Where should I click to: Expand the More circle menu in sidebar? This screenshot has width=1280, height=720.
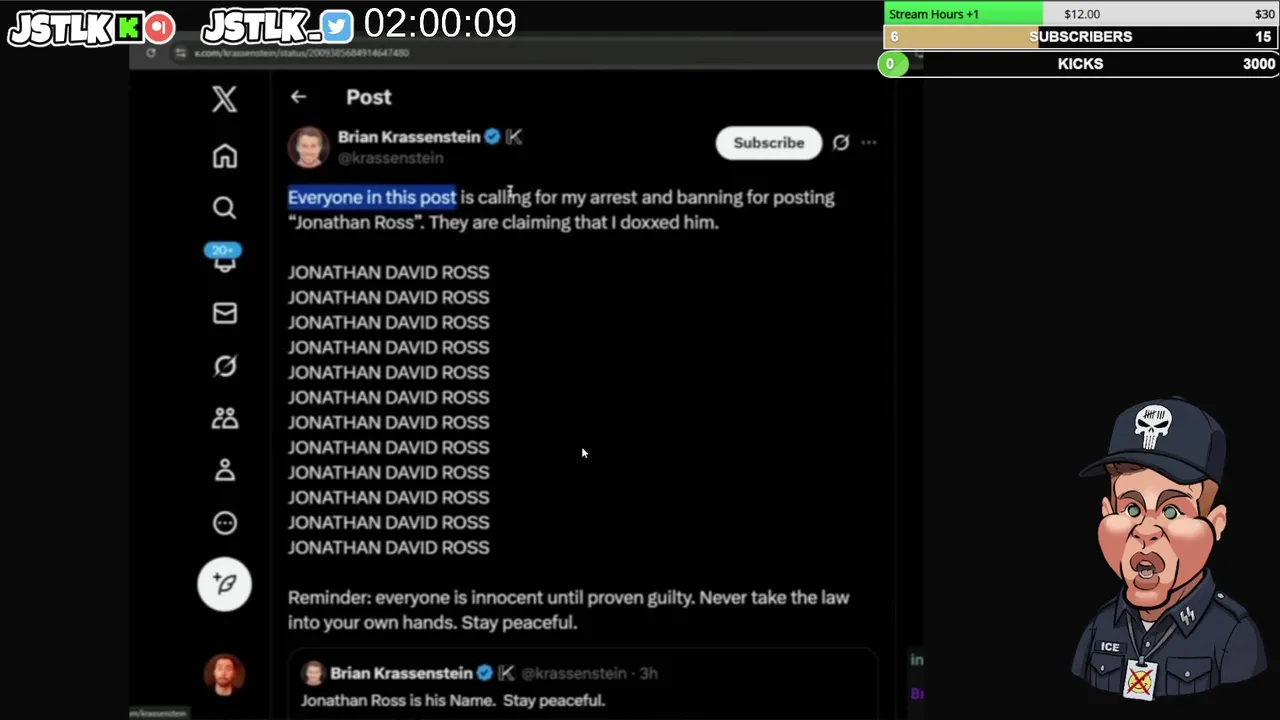225,523
